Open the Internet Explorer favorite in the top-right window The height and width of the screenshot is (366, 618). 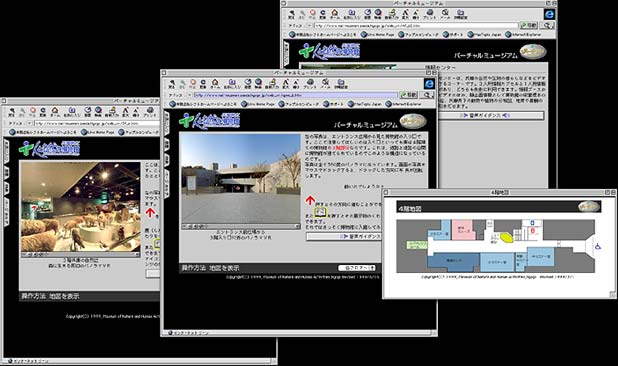click(x=524, y=35)
